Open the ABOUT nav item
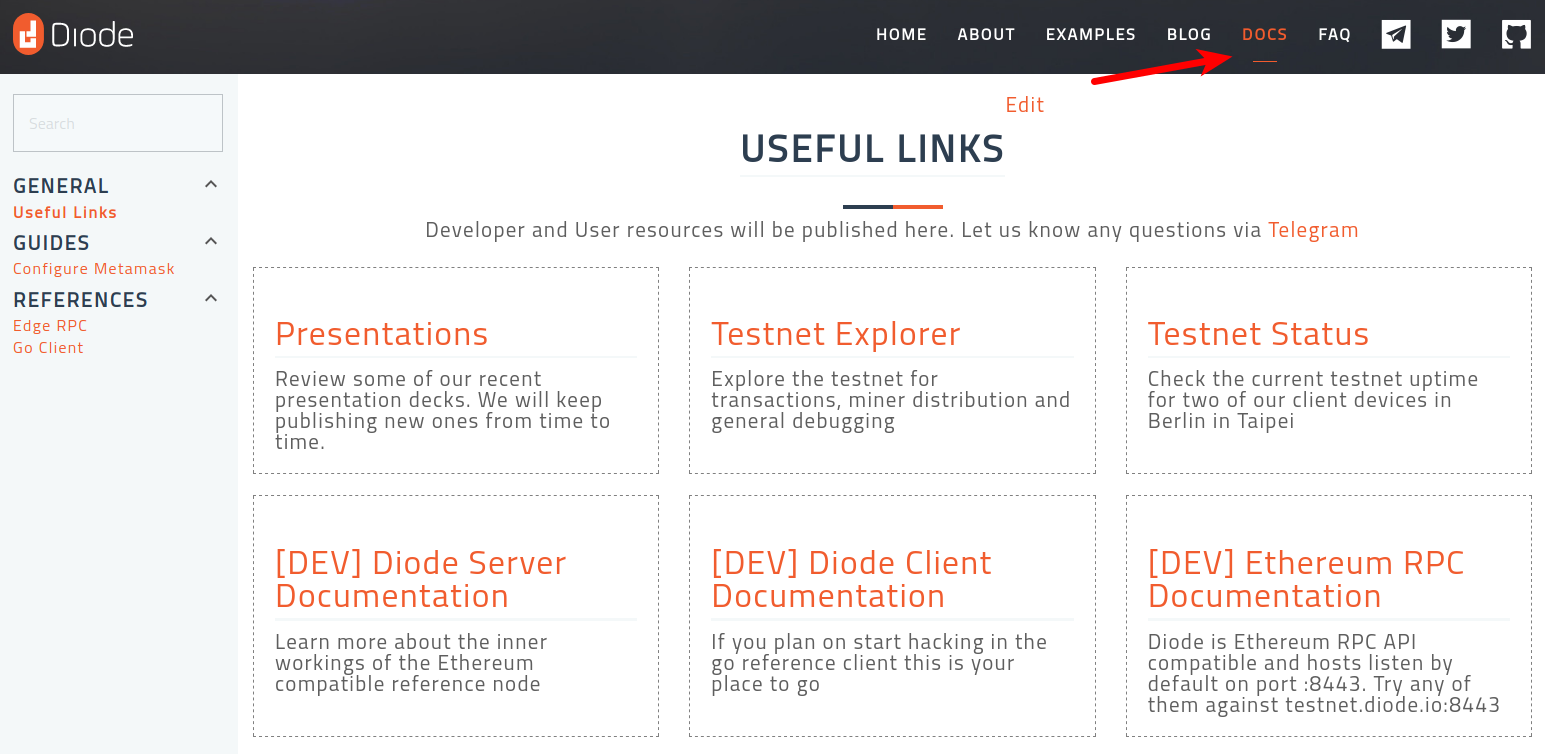The height and width of the screenshot is (754, 1545). point(986,35)
